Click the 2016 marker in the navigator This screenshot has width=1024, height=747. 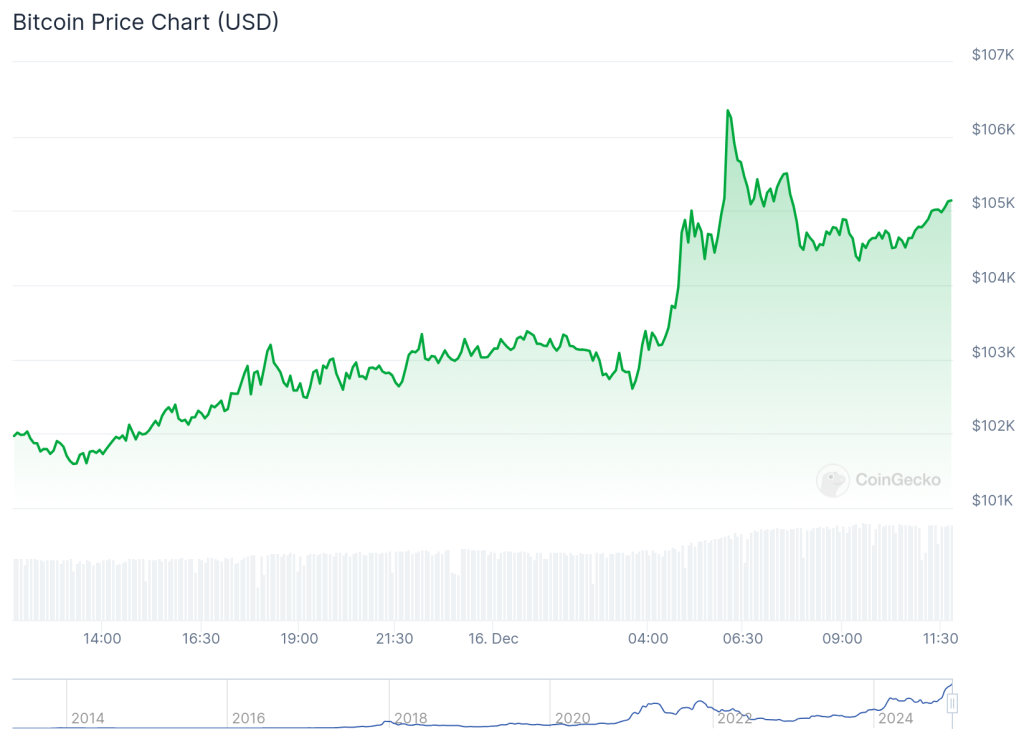click(x=248, y=718)
